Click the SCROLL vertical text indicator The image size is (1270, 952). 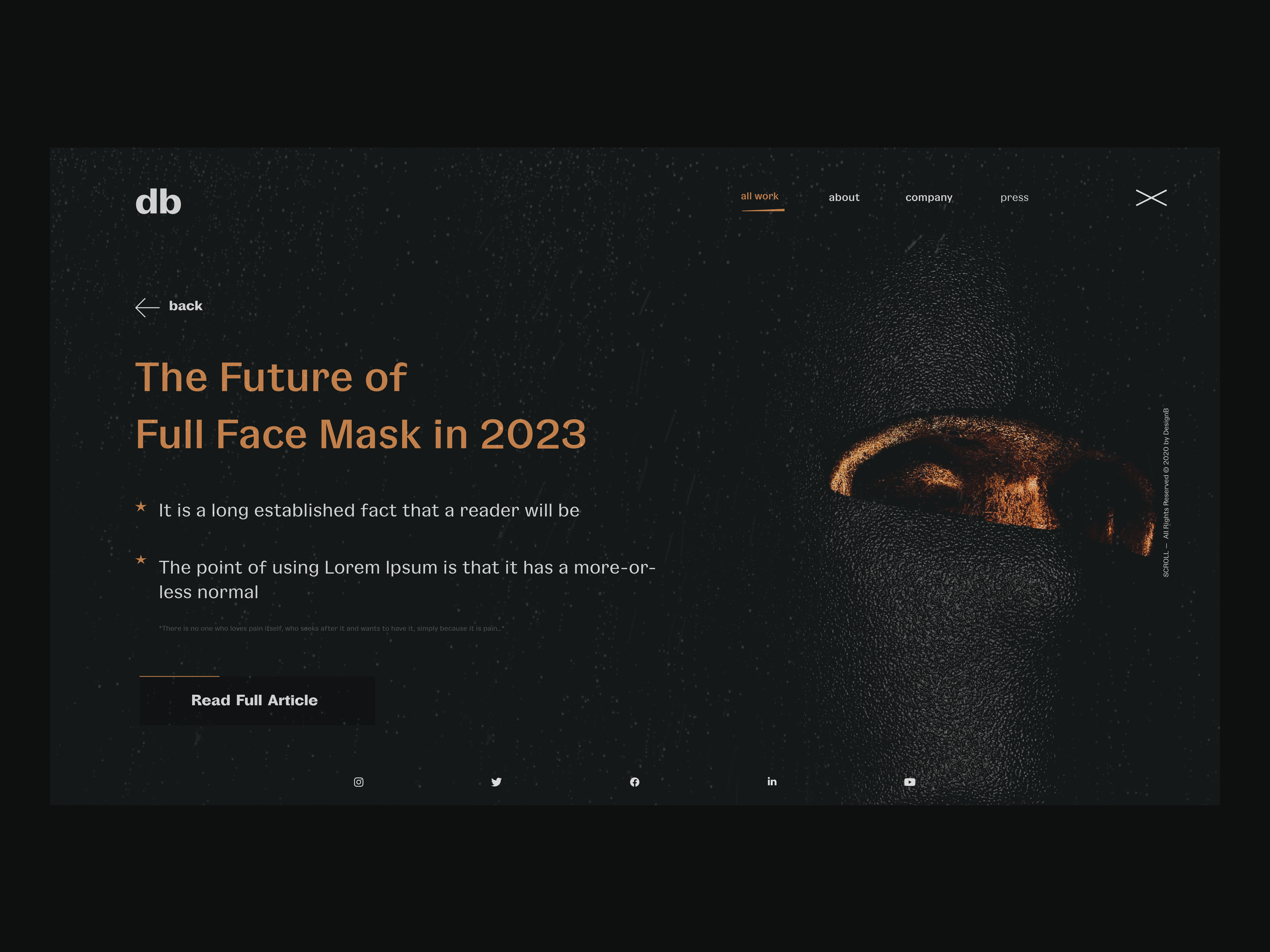tap(1165, 564)
